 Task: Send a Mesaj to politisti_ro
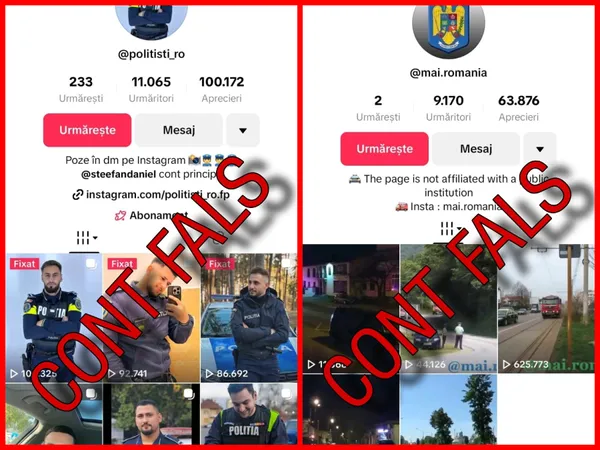tap(179, 130)
